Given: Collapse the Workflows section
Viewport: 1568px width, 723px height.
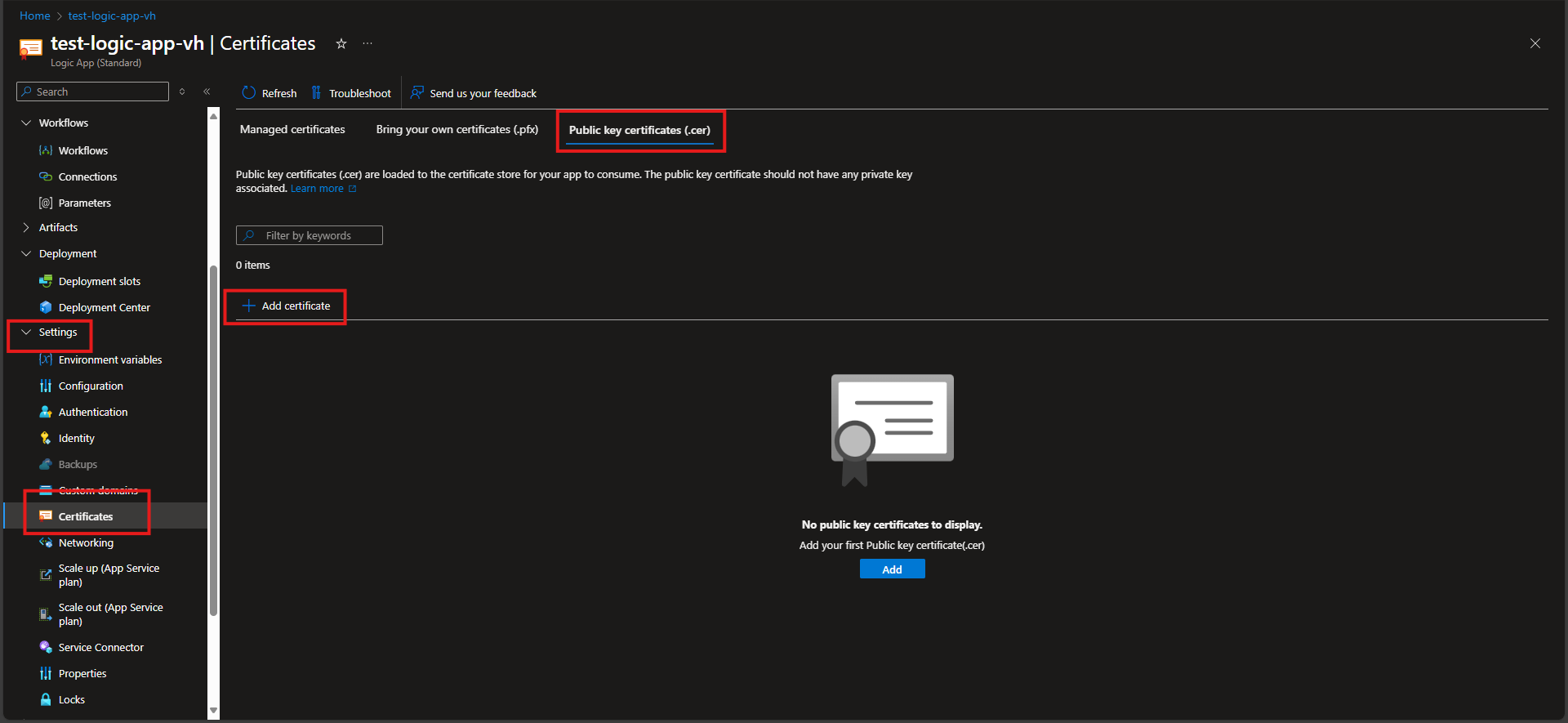Looking at the screenshot, I should 26,123.
